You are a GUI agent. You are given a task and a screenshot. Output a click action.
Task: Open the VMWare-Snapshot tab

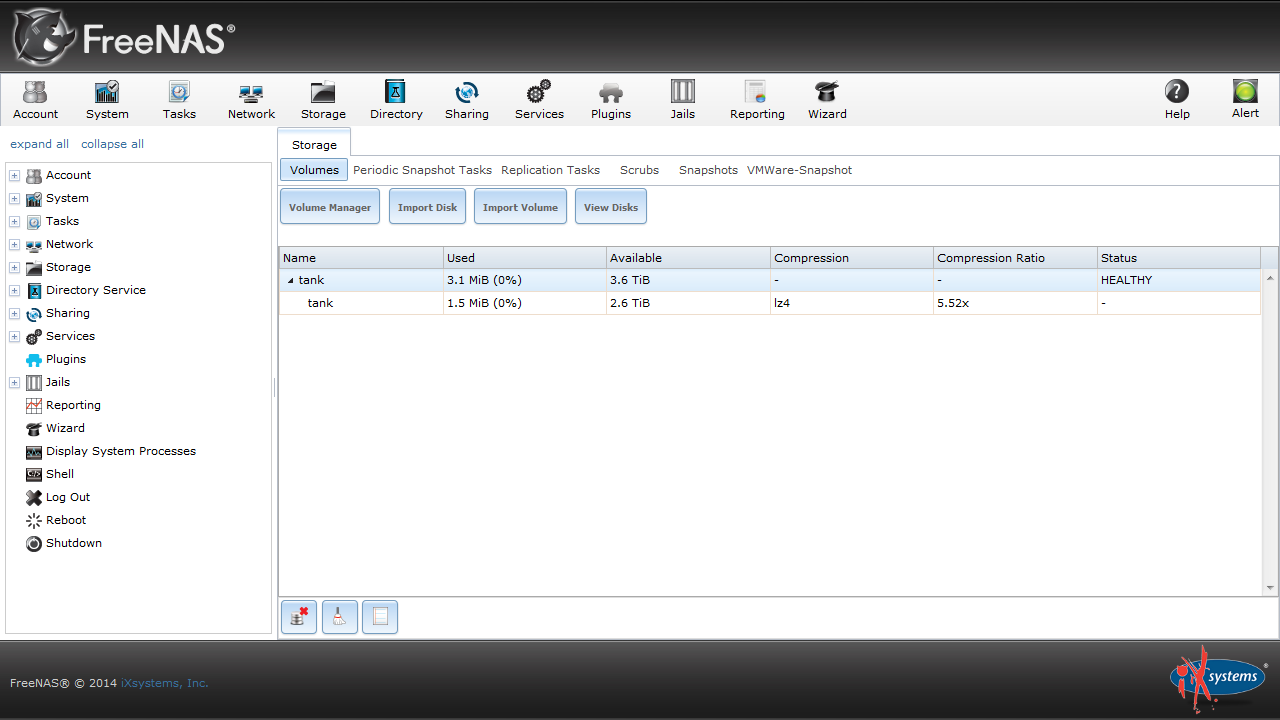coord(800,170)
